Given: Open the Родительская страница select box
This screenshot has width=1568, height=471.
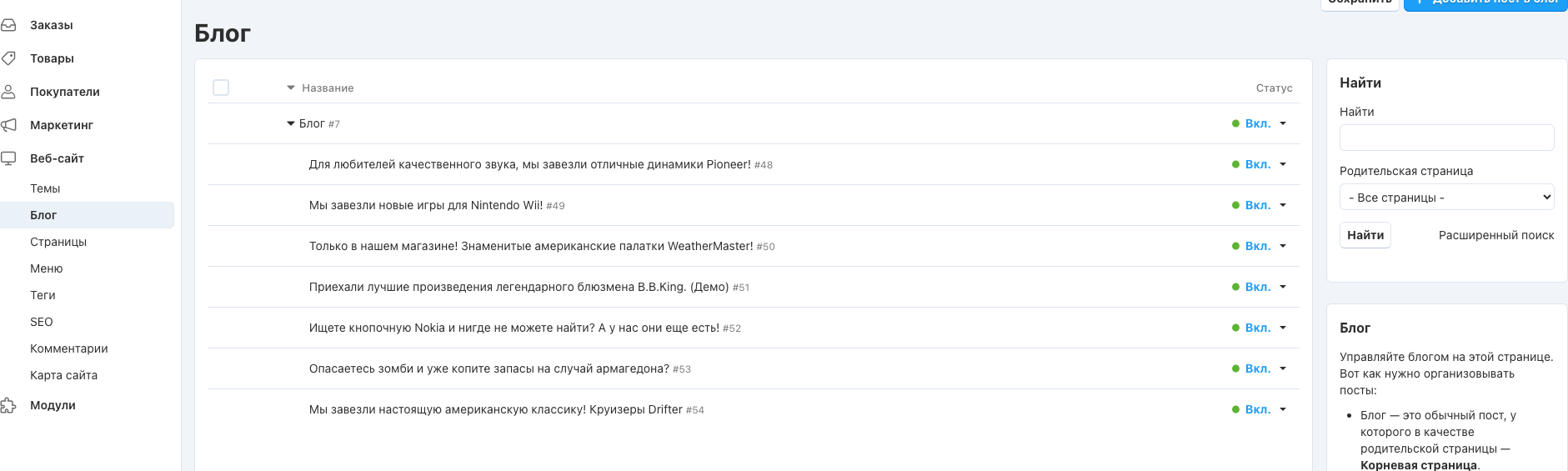Looking at the screenshot, I should click(x=1446, y=198).
